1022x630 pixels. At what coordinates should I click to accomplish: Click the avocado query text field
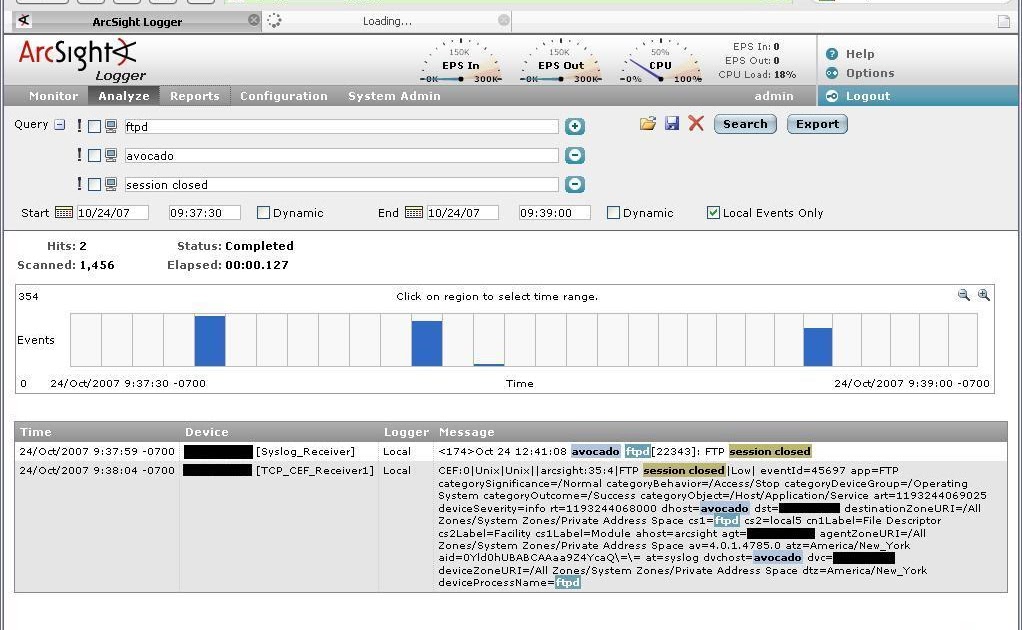click(341, 156)
